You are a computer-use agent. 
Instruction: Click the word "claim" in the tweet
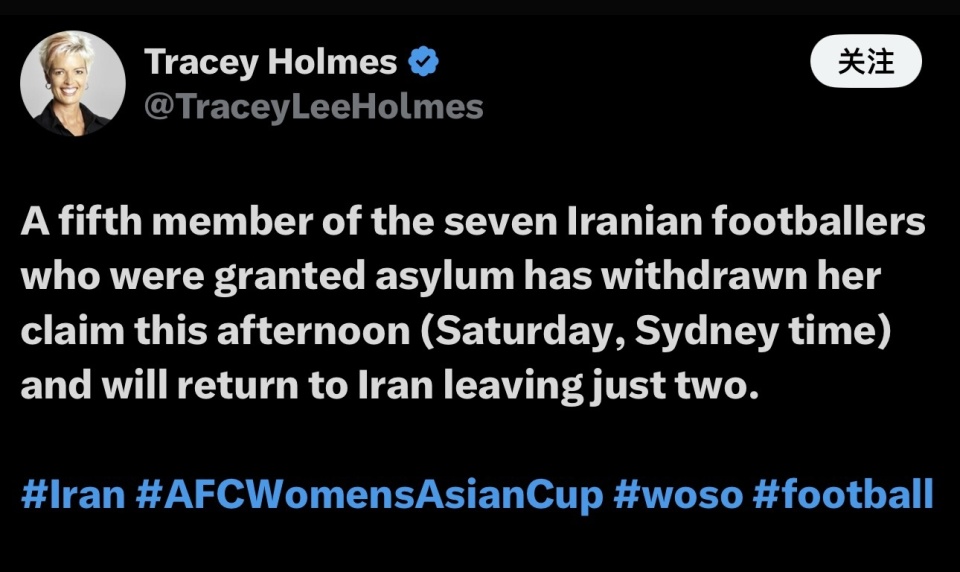(69, 331)
